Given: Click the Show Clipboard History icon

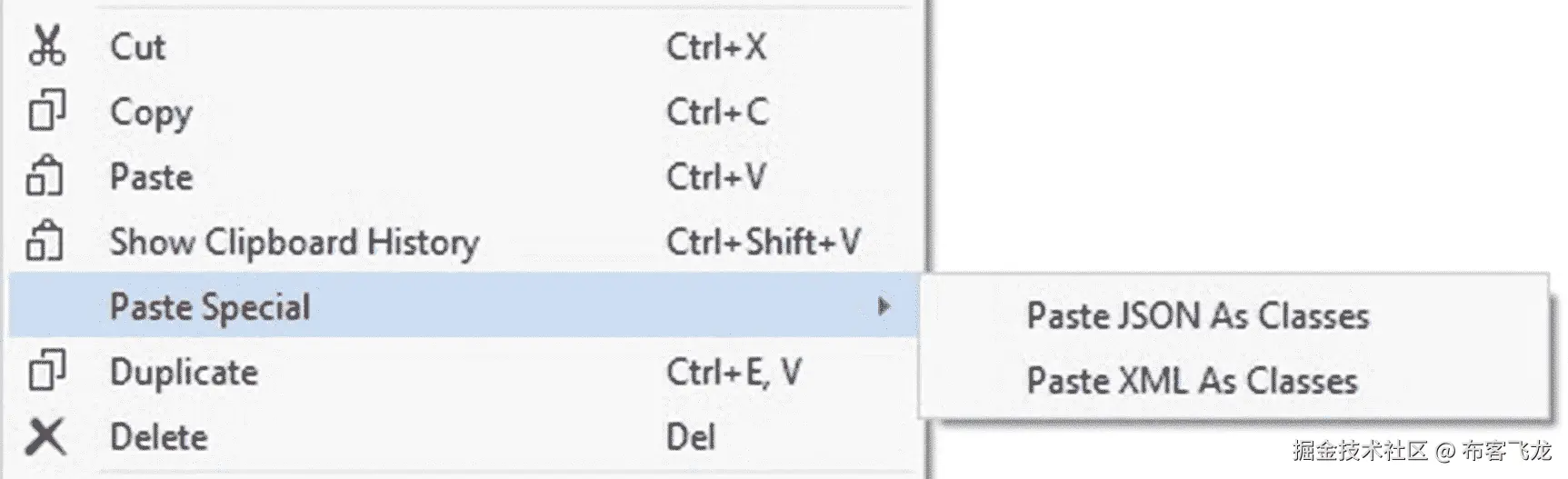Looking at the screenshot, I should [x=45, y=242].
